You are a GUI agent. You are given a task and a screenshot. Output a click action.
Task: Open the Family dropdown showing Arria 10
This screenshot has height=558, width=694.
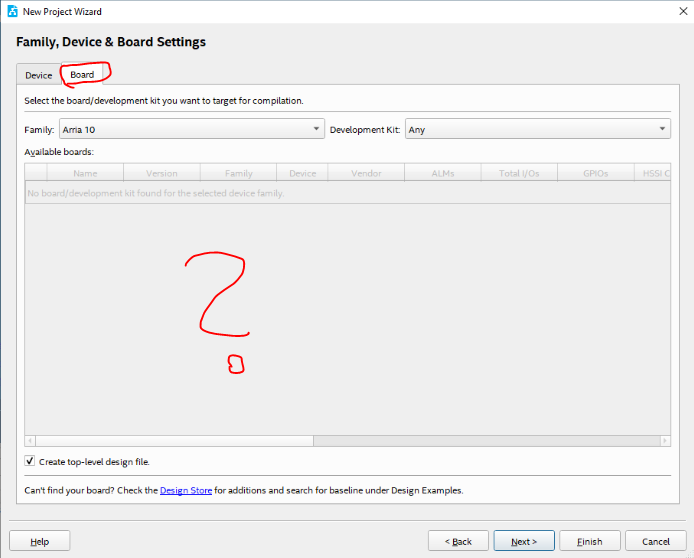click(x=192, y=129)
